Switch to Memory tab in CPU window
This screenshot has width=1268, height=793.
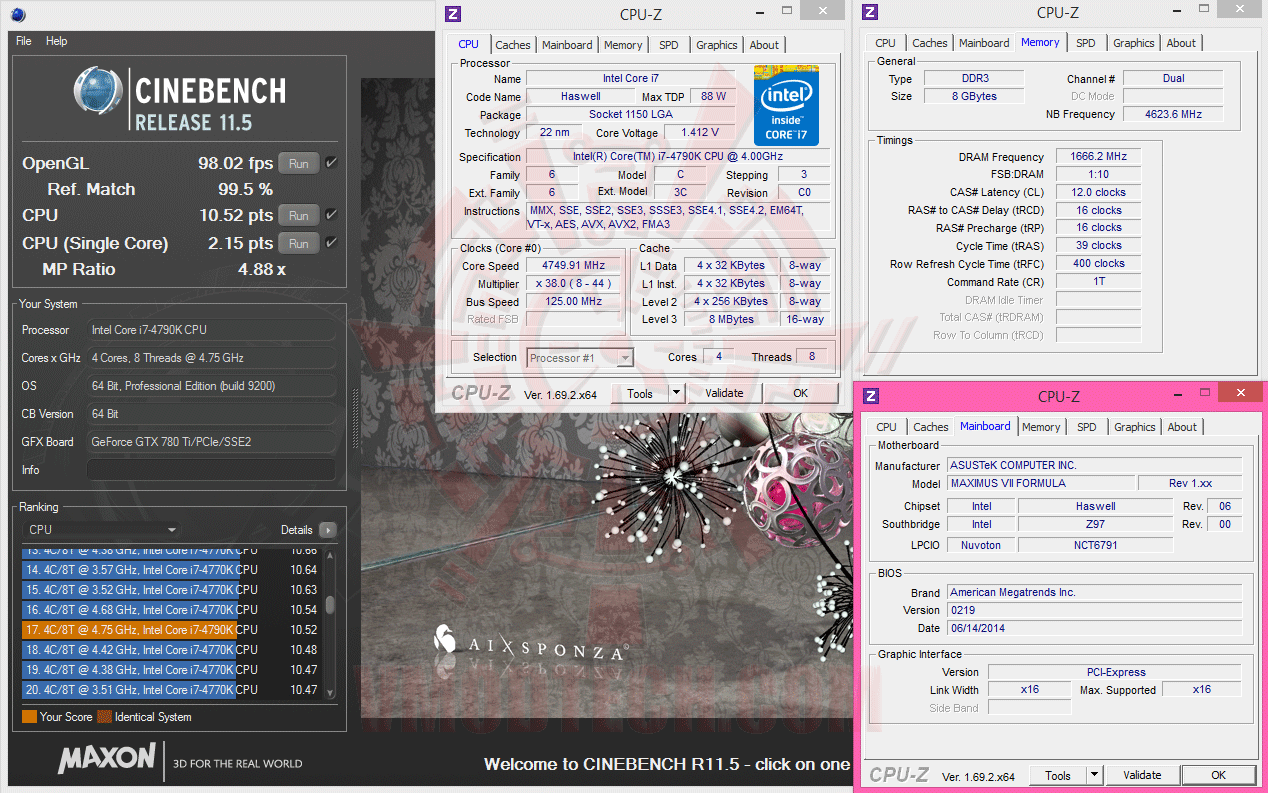623,45
